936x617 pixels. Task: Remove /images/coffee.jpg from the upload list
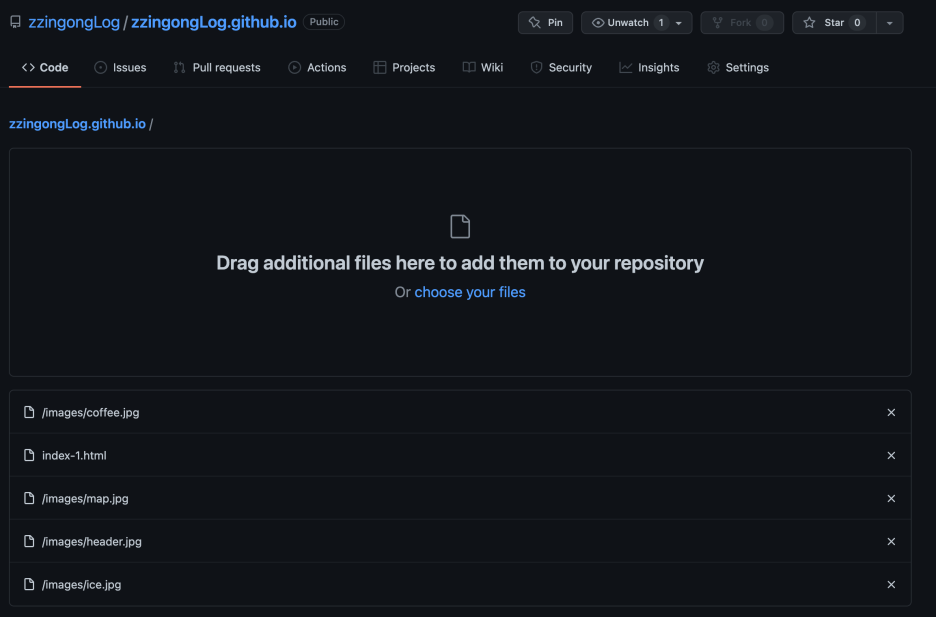click(x=891, y=412)
